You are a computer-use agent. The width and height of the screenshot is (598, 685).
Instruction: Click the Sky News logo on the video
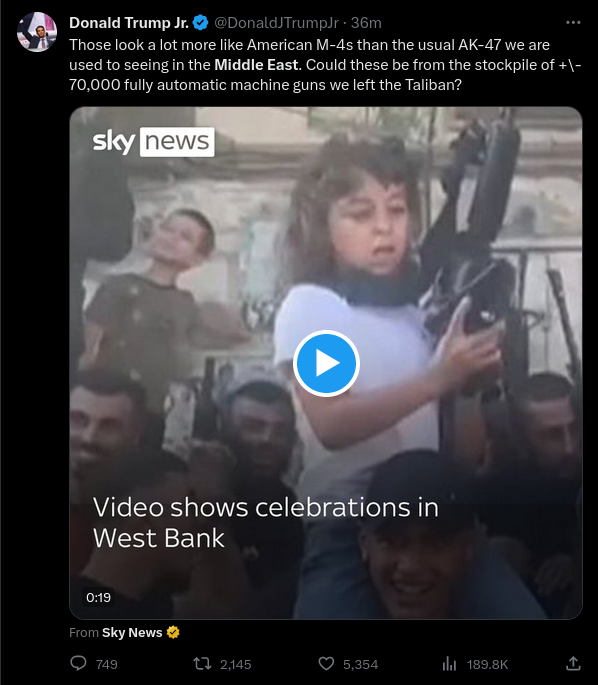pyautogui.click(x=153, y=142)
